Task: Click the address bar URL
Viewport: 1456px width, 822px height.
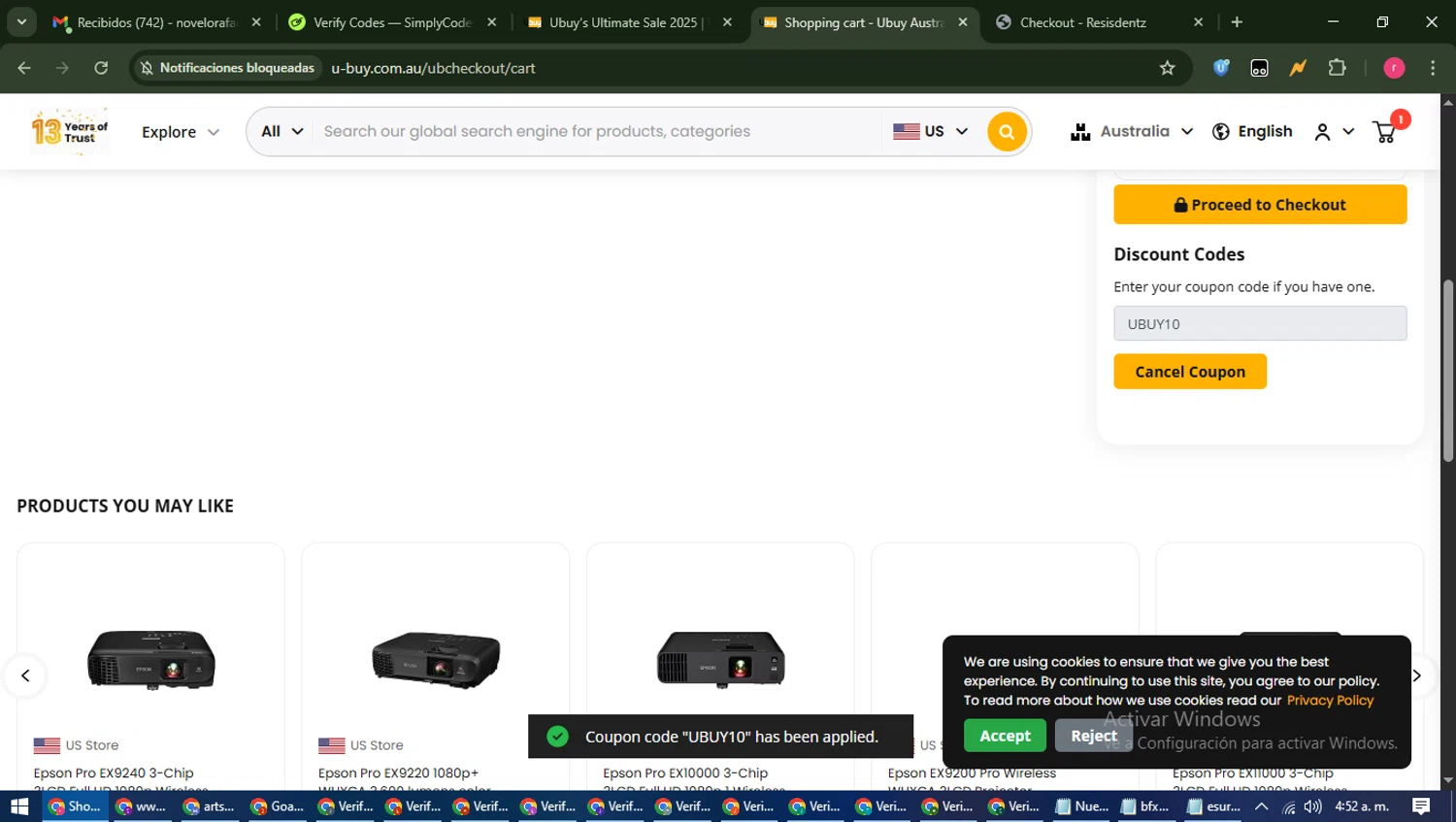Action: (433, 68)
